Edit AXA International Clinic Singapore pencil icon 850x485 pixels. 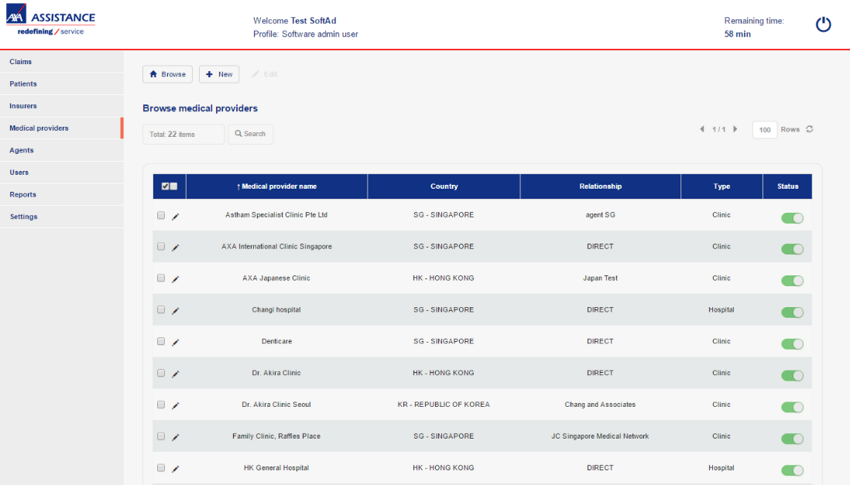click(175, 248)
